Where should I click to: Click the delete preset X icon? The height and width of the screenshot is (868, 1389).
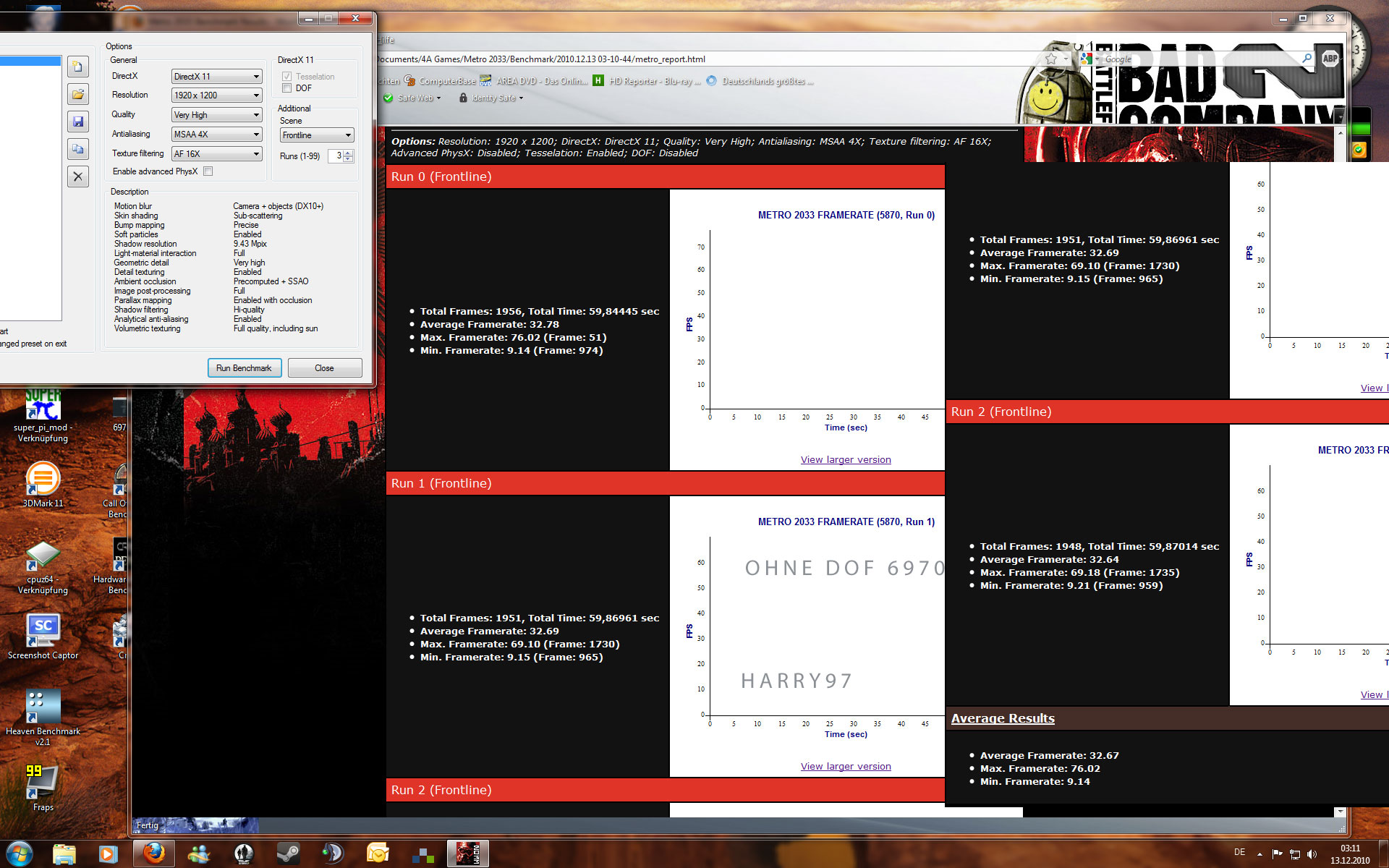coord(78,176)
